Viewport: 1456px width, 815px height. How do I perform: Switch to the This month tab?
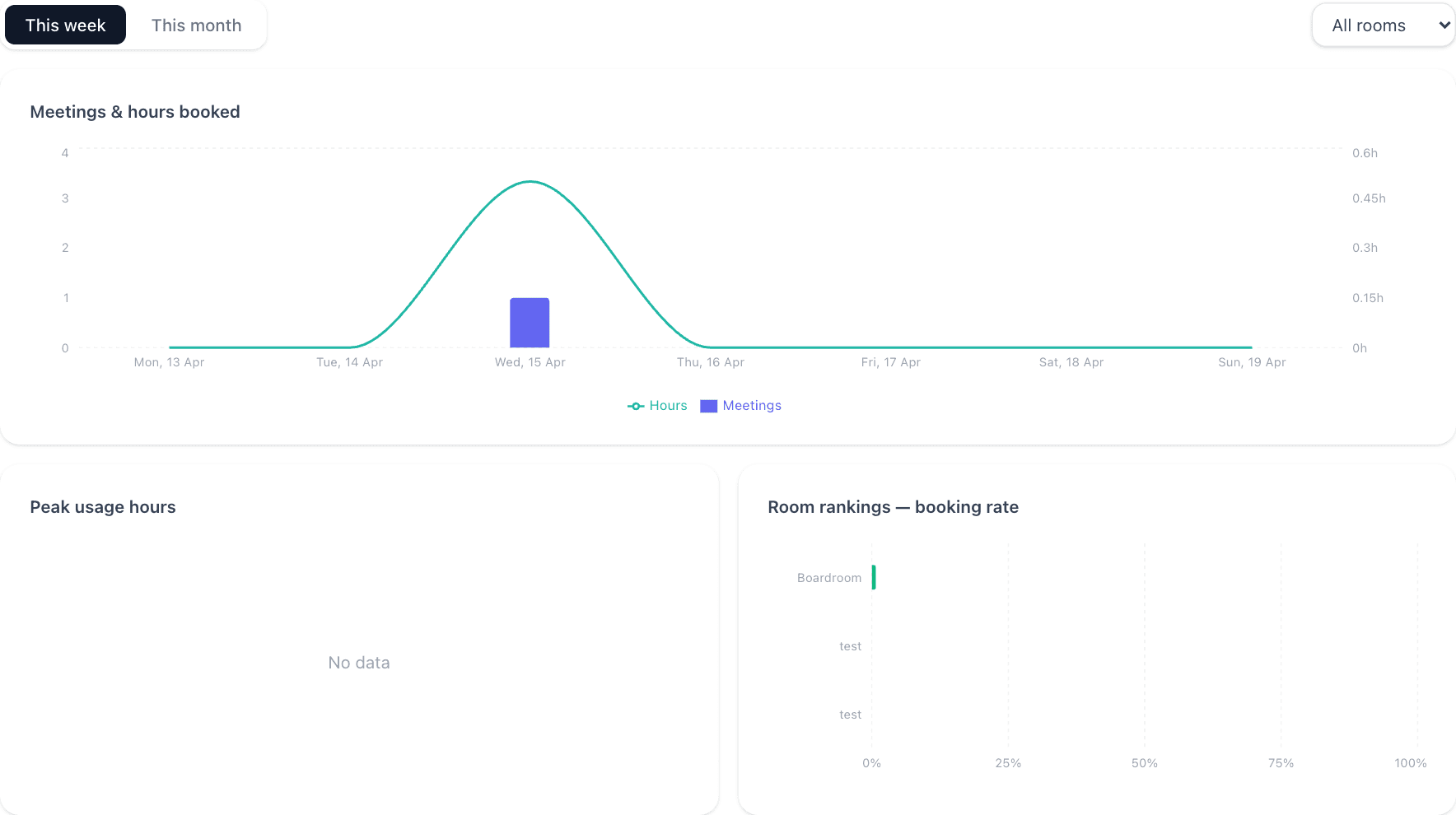point(196,25)
